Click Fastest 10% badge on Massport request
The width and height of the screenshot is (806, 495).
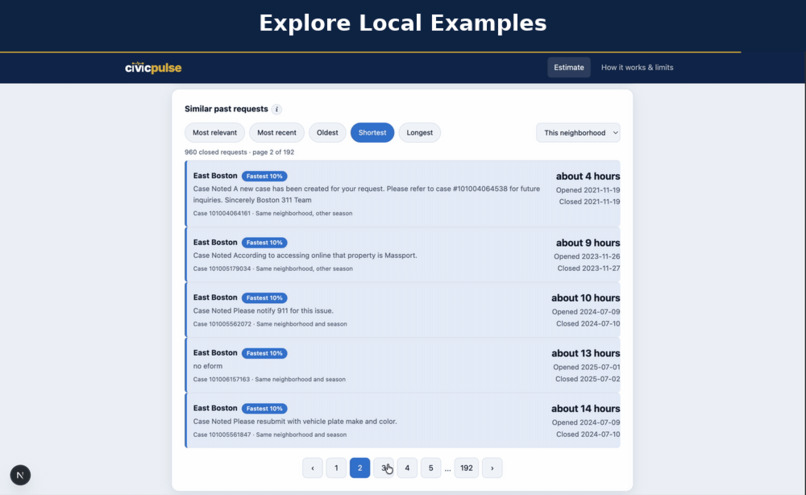(x=264, y=242)
